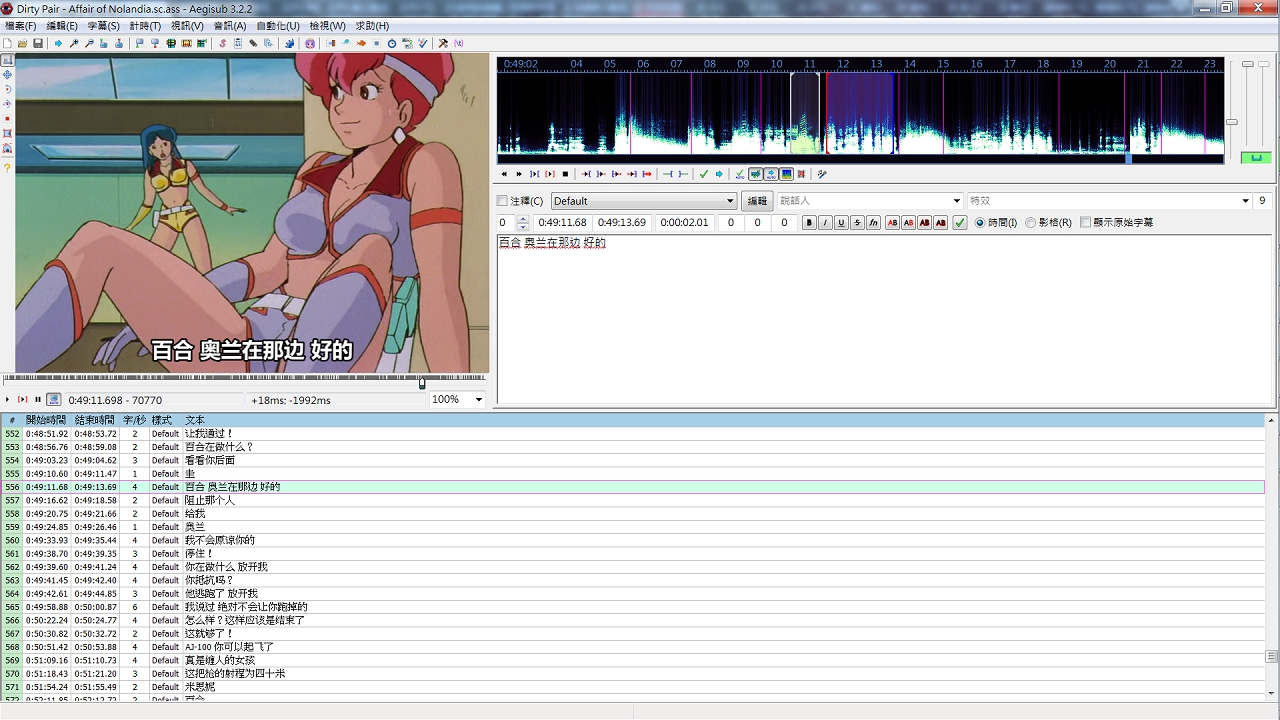Click the Underline formatting button
Viewport: 1280px width, 720px height.
(841, 223)
